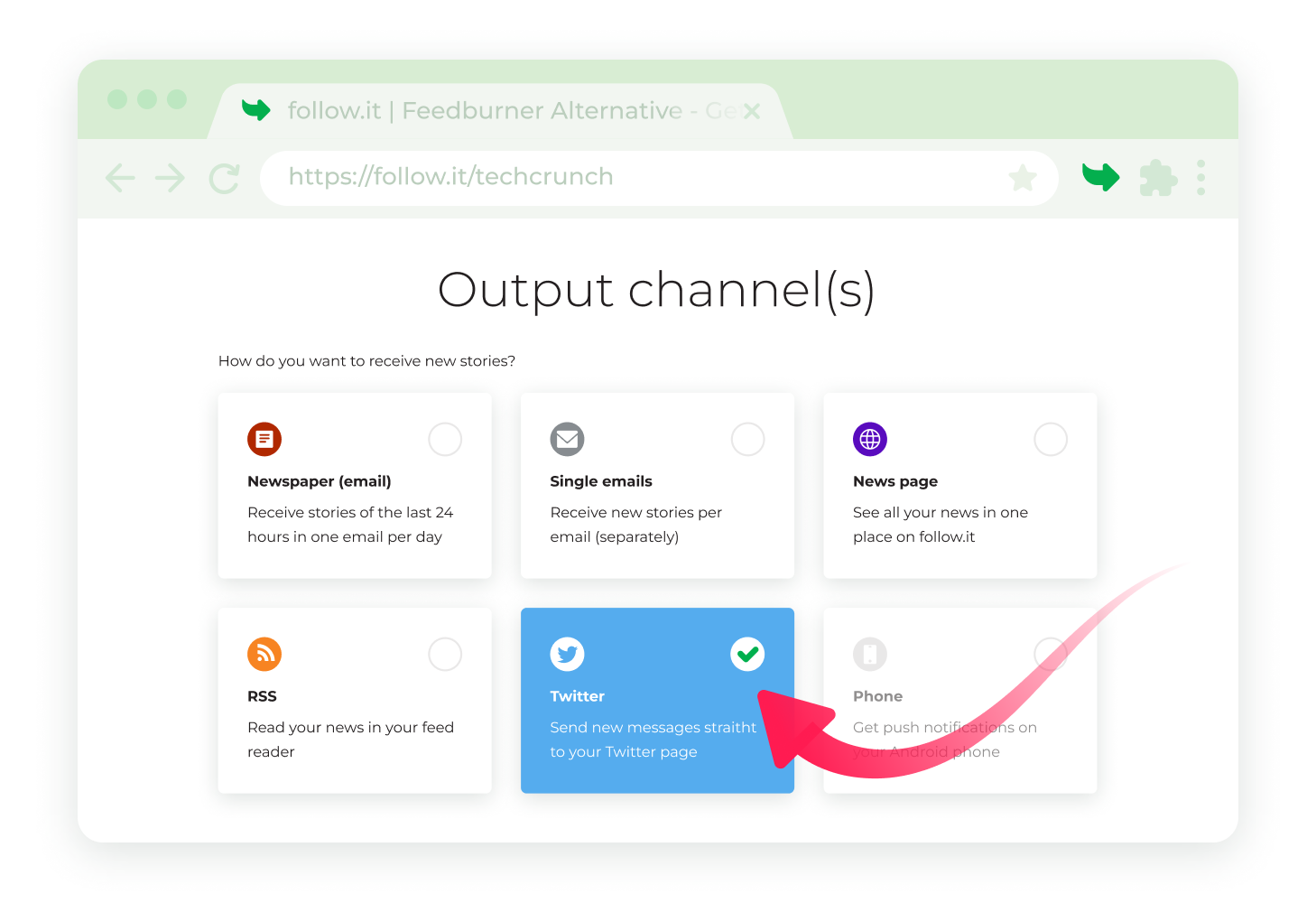Click the Phone title text
Viewport: 1316px width, 903px height.
tap(877, 696)
